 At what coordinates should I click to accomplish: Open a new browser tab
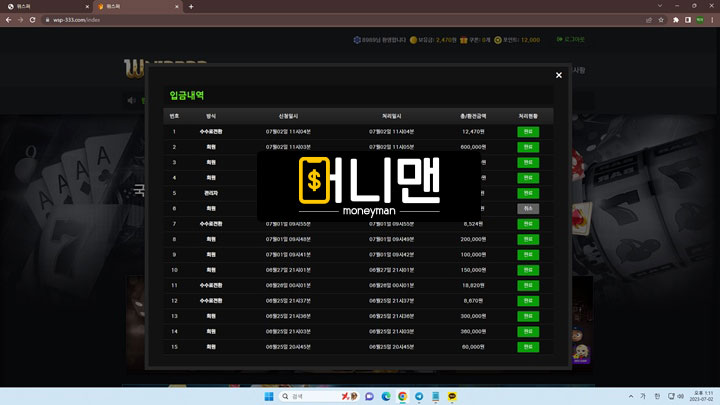[x=191, y=6]
